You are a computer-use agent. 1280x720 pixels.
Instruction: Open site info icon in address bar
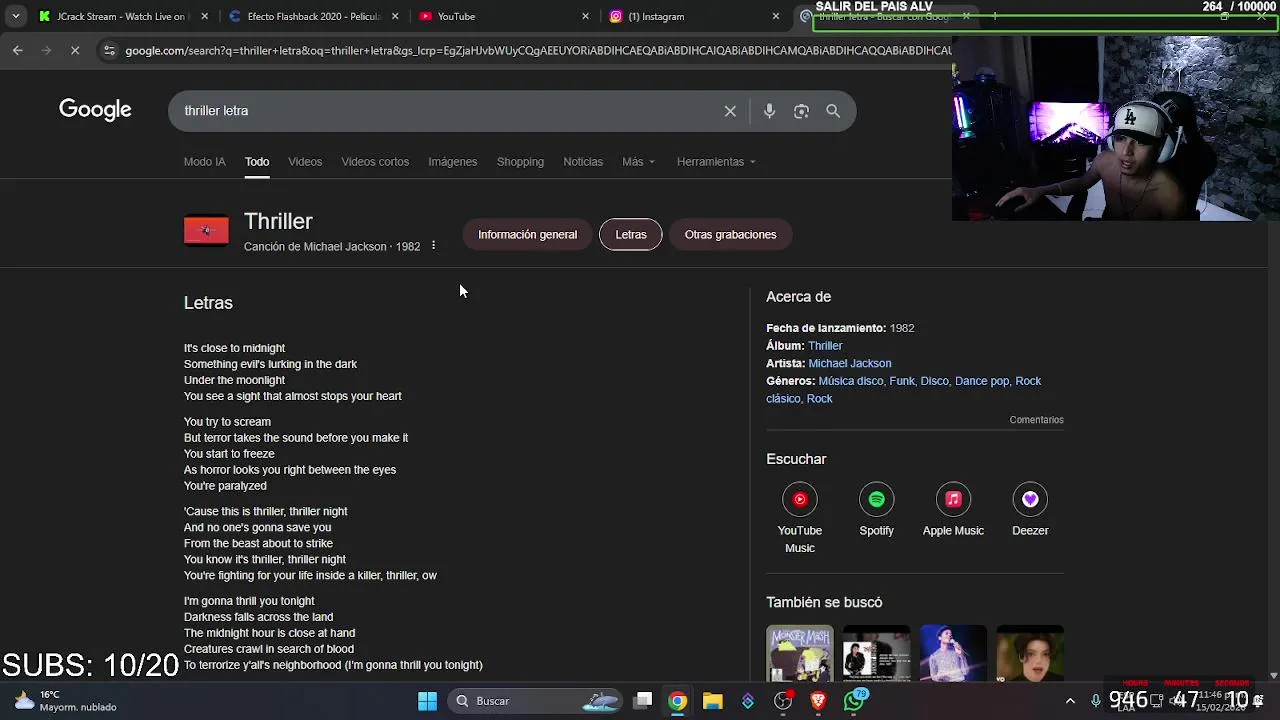109,50
